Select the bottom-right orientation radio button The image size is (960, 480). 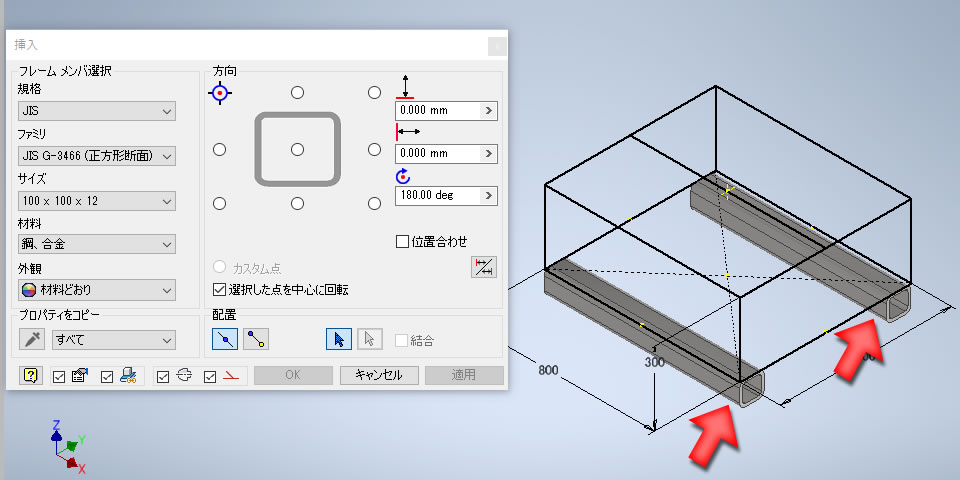pos(375,203)
